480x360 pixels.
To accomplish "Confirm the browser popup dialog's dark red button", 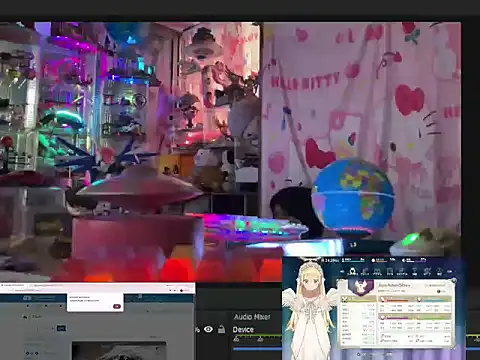I will coord(117,306).
